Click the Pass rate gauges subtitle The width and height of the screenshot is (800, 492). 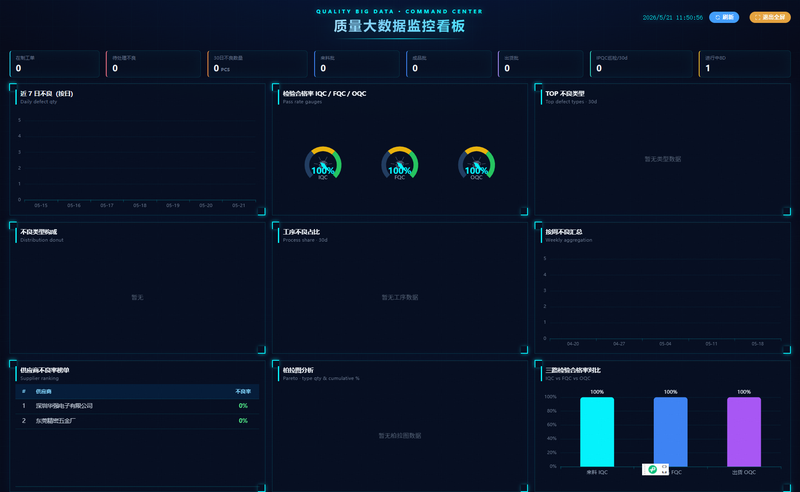[303, 102]
